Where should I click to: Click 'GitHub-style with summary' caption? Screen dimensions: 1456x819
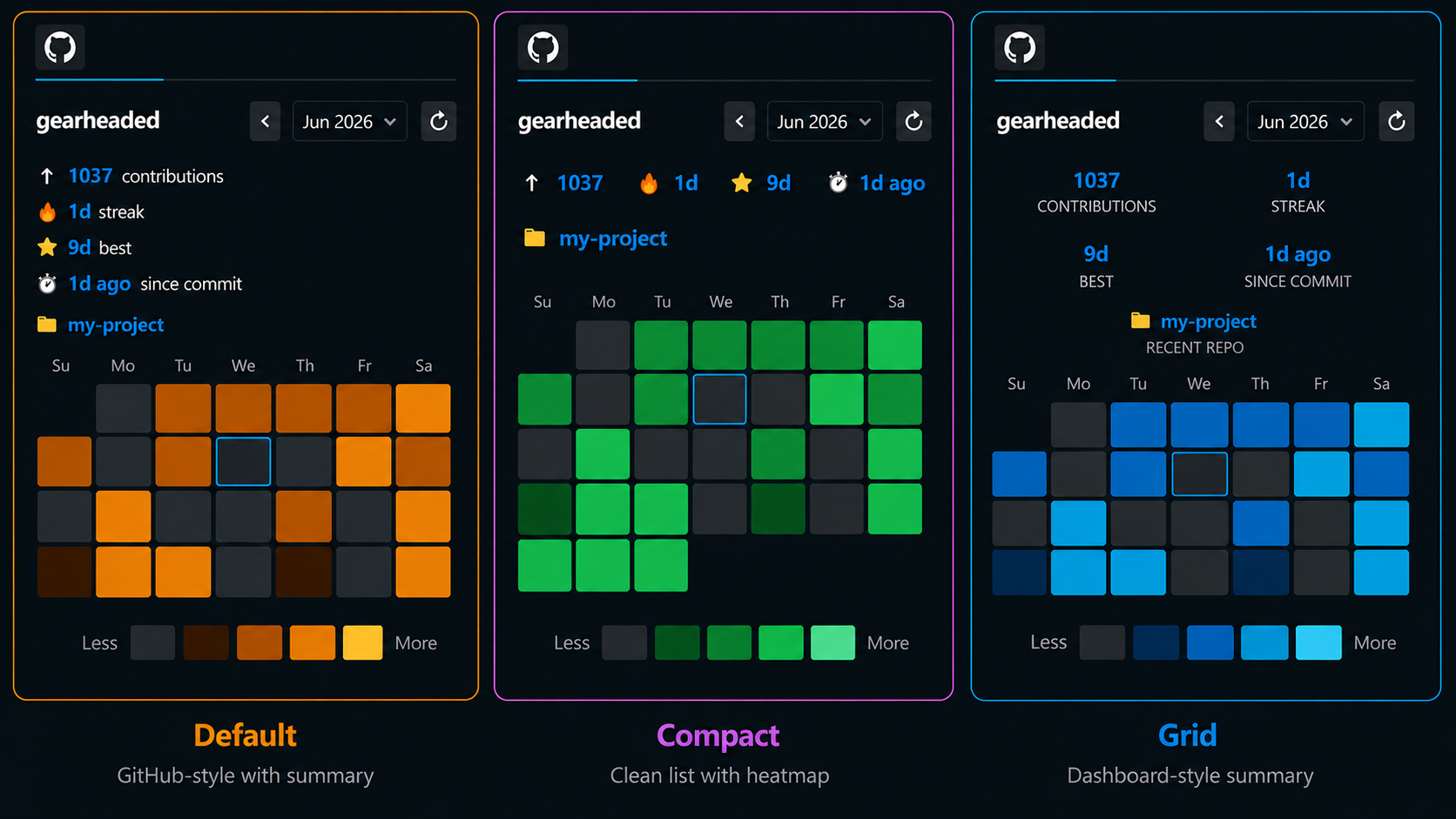[246, 775]
